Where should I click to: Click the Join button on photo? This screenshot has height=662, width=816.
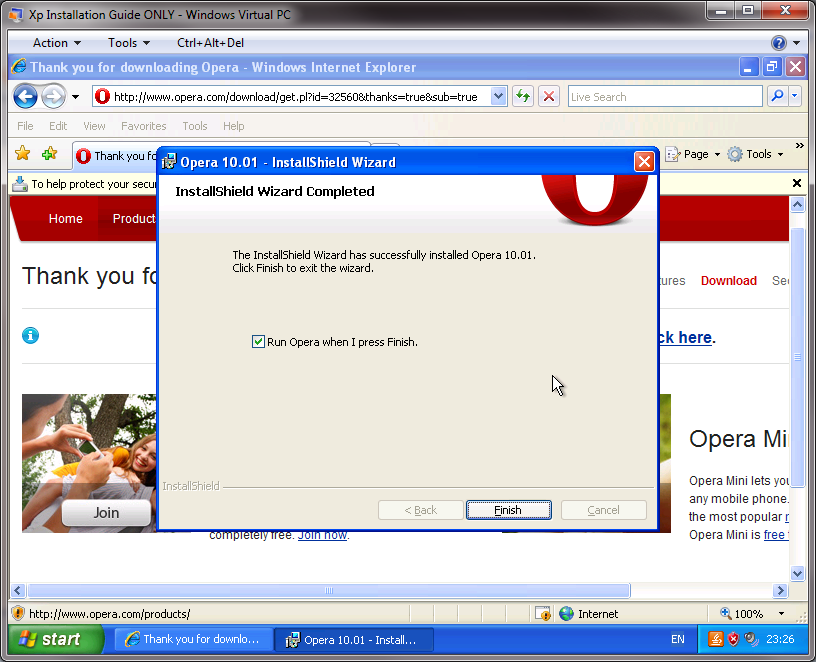tap(106, 513)
